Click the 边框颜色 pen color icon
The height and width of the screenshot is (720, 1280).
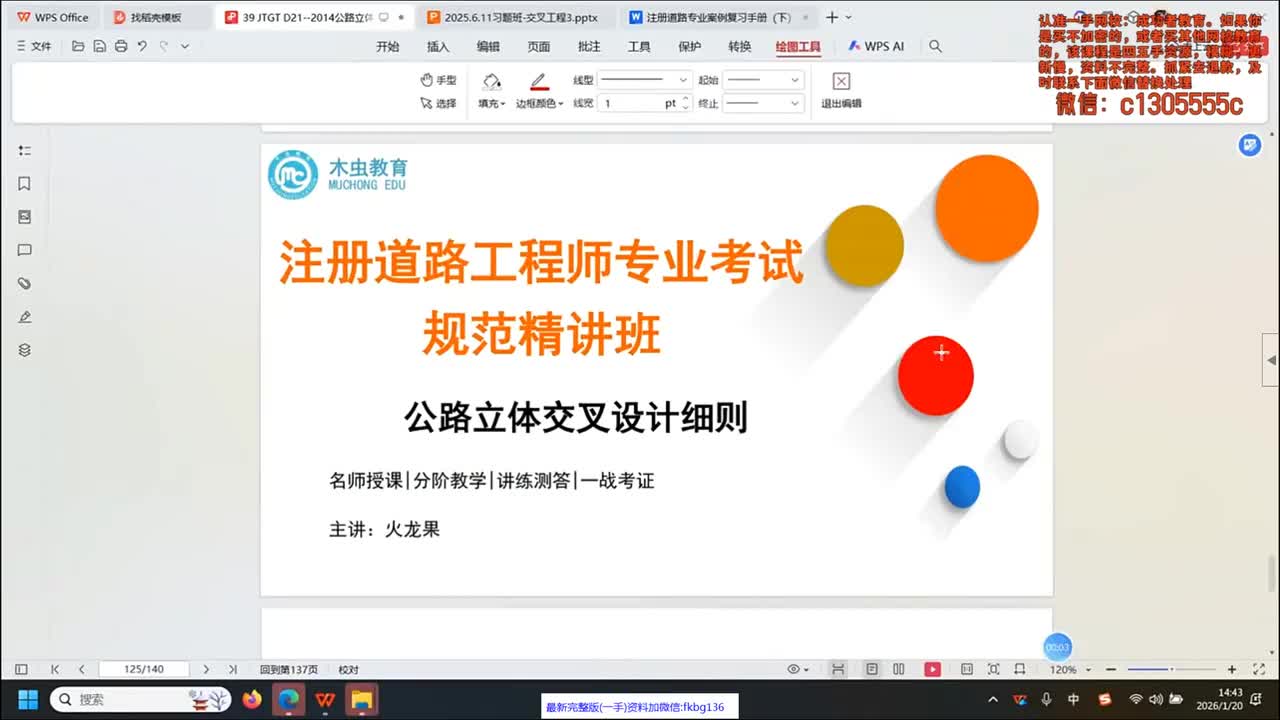tap(539, 81)
